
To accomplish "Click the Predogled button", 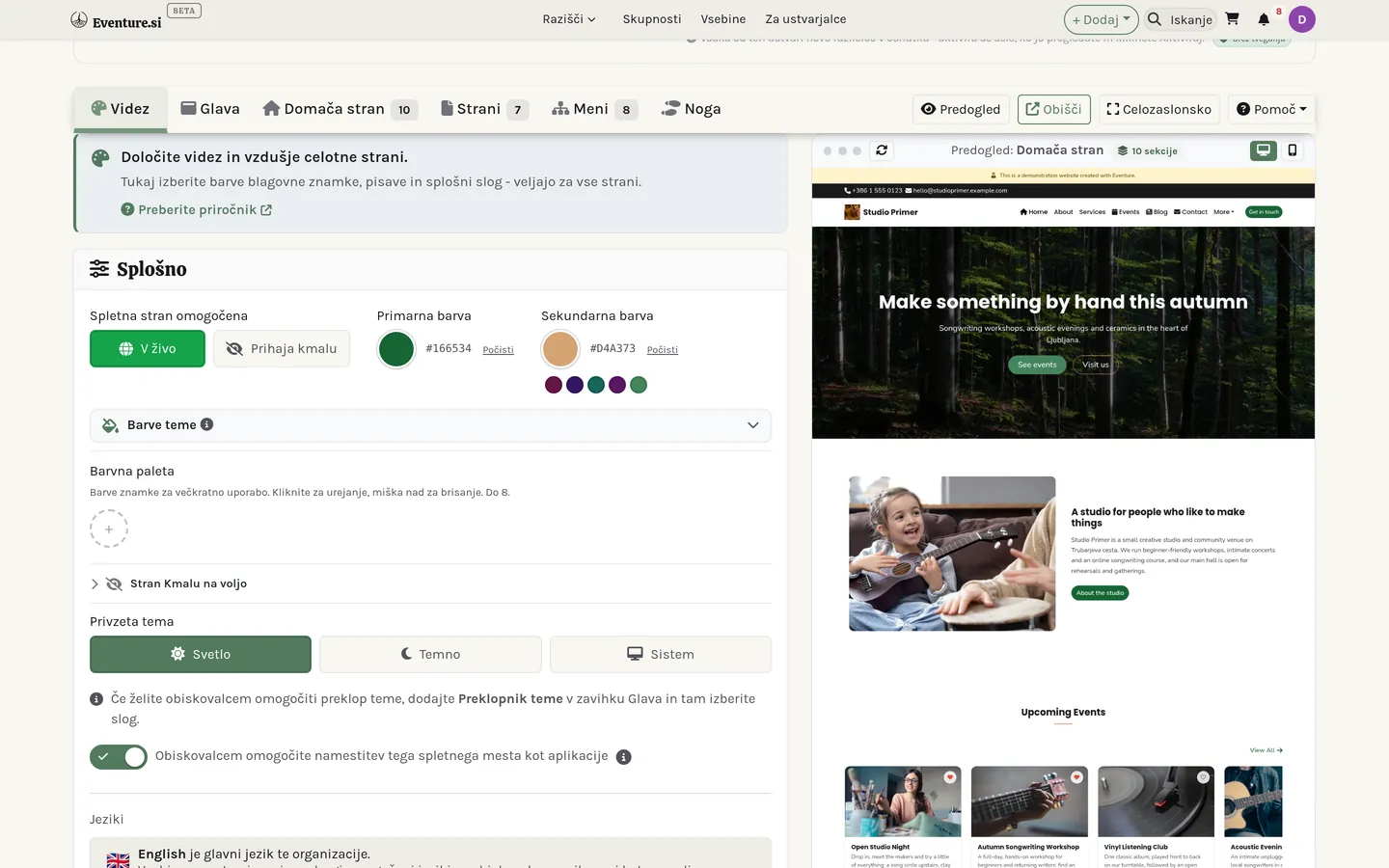I will coord(961,109).
